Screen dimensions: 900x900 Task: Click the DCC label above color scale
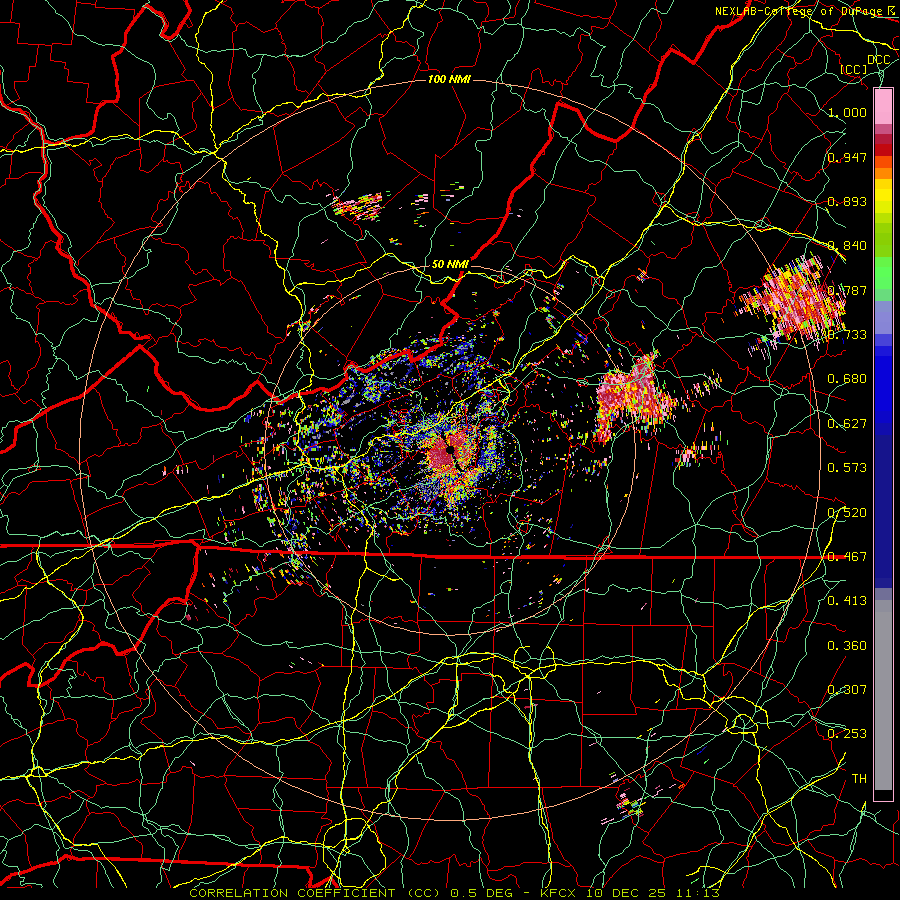pos(878,60)
